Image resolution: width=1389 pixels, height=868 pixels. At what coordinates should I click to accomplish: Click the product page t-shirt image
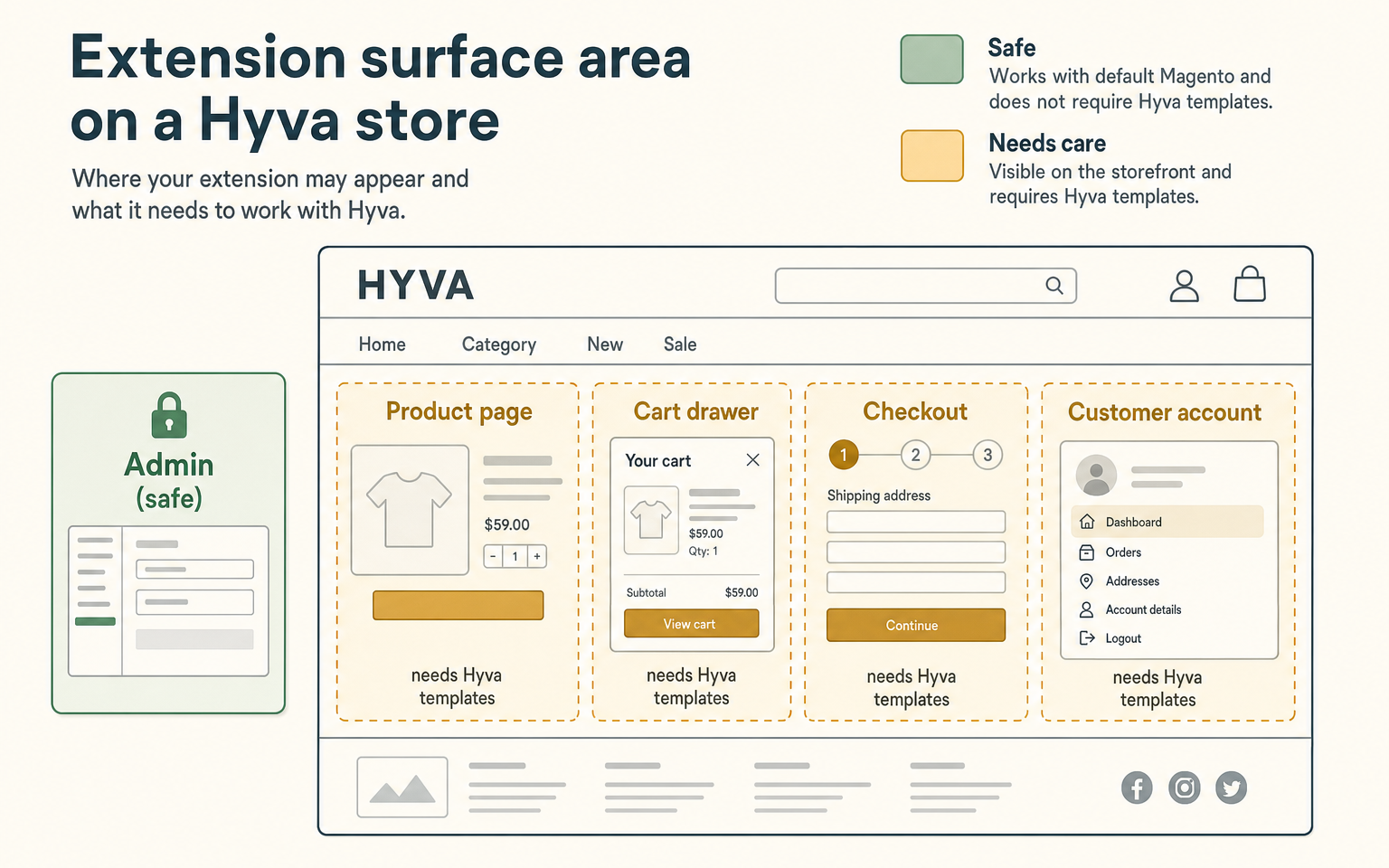click(x=410, y=510)
